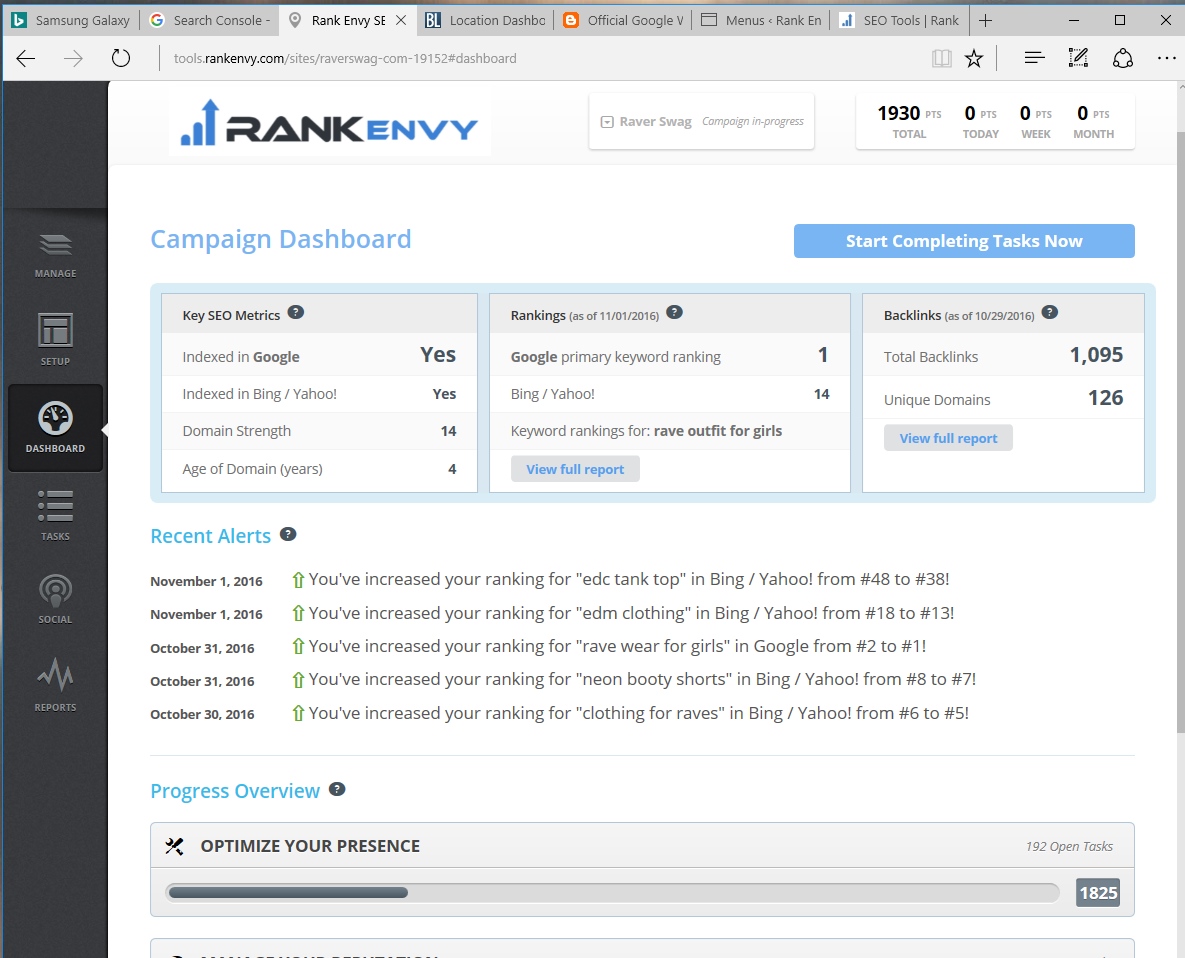The width and height of the screenshot is (1185, 958).
Task: Click the 0 PTS Today score
Action: (980, 122)
